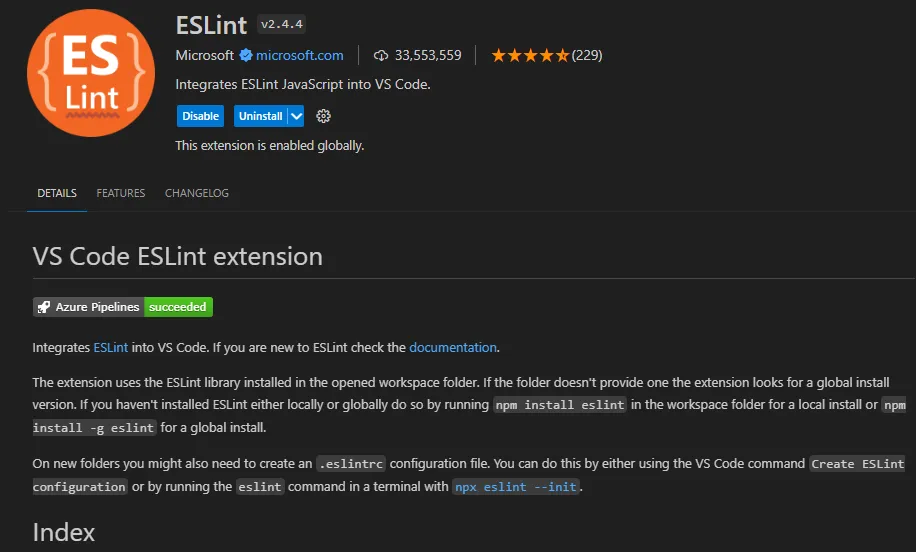
Task: Click the cloud download count icon
Action: [381, 55]
